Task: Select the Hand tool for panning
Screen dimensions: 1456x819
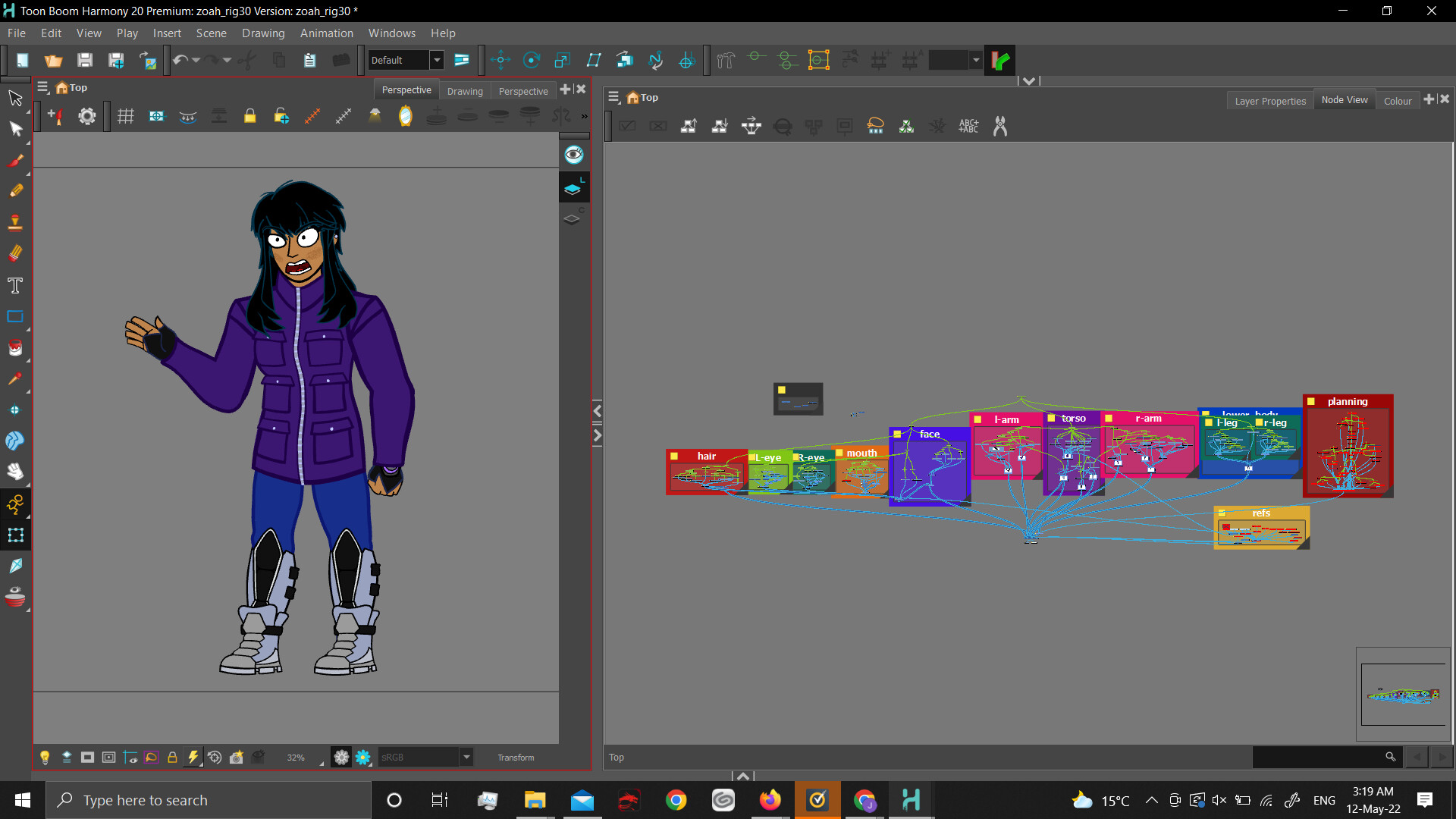Action: coord(15,471)
